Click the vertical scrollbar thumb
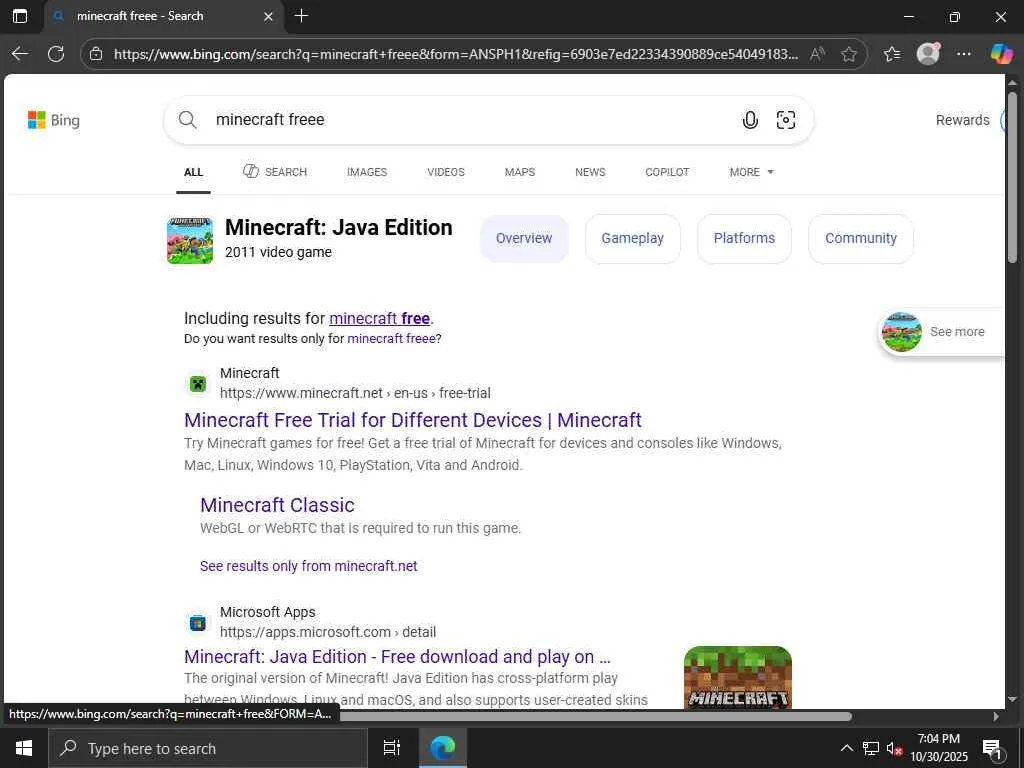The image size is (1024, 768). coord(1012,177)
